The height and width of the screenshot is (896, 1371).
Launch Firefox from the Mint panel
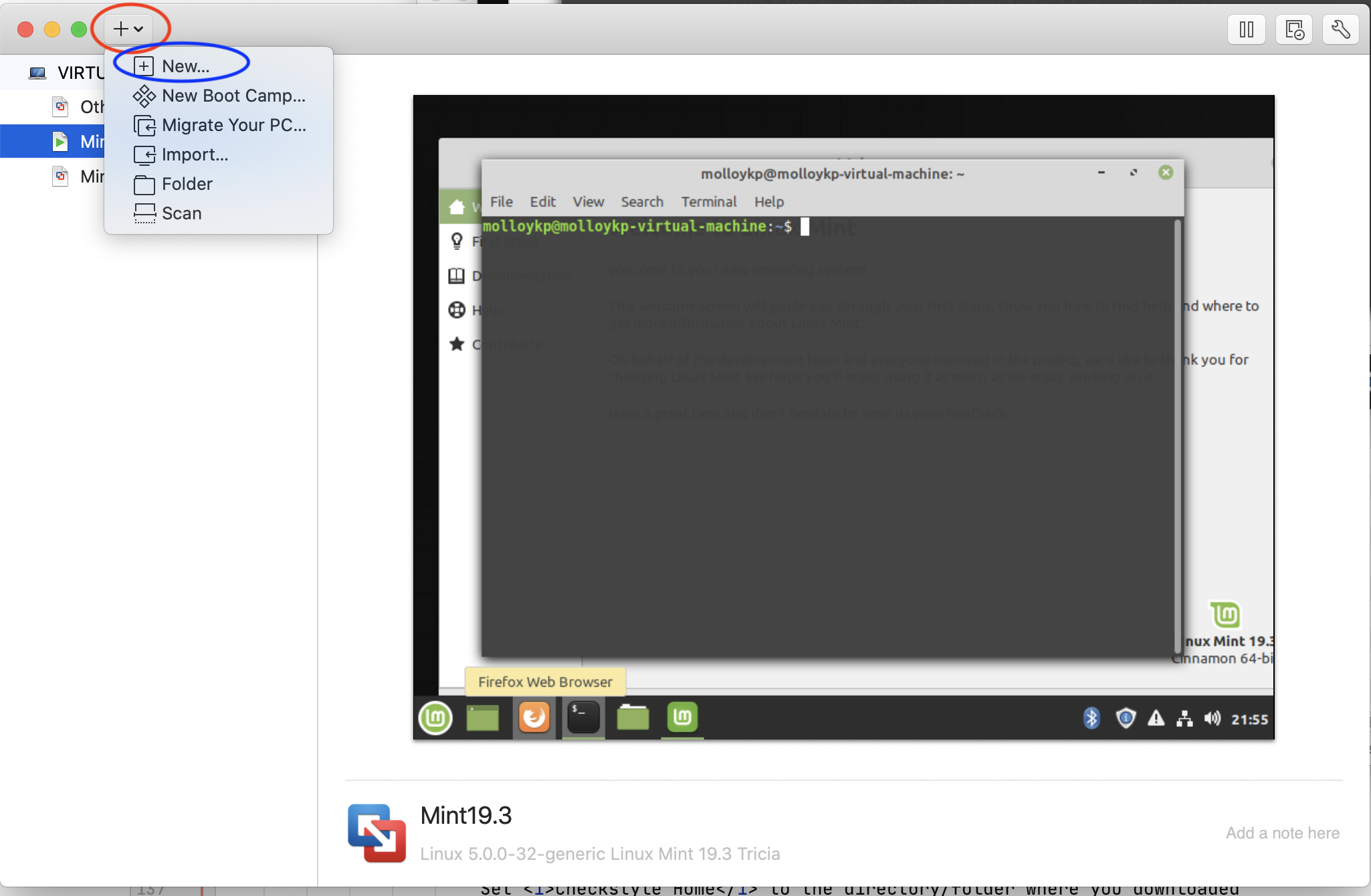click(x=534, y=718)
